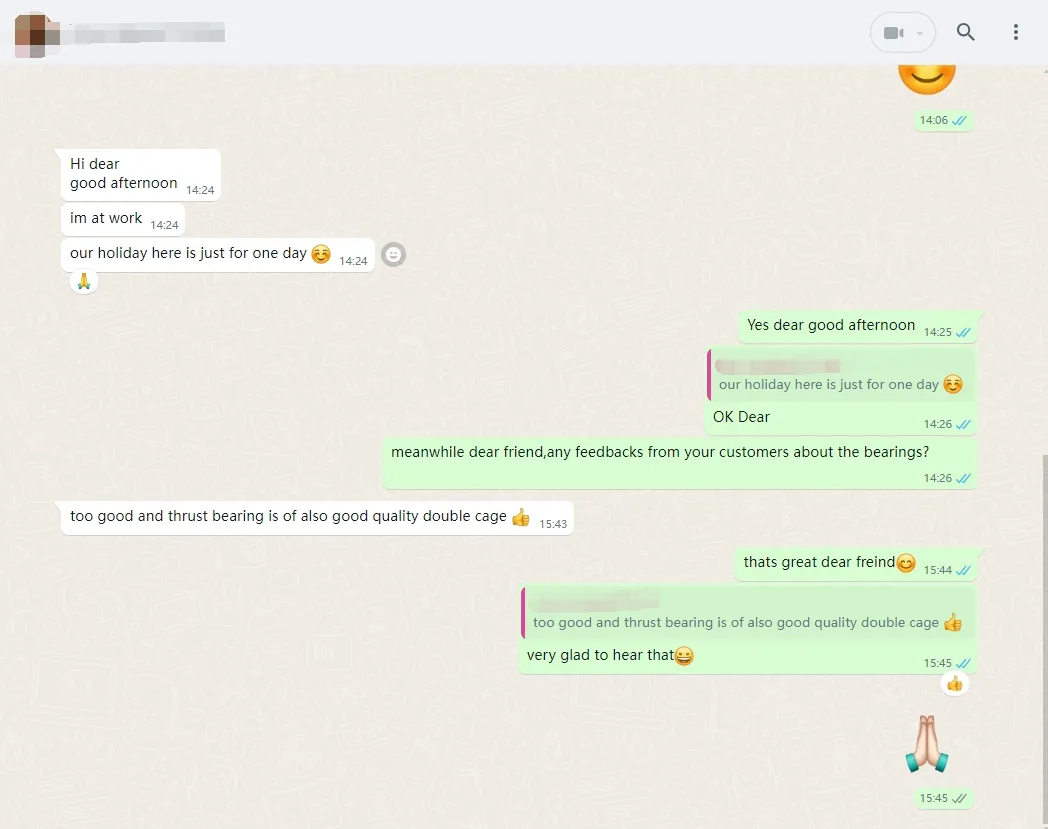Expand the call options dropdown arrow

point(920,33)
